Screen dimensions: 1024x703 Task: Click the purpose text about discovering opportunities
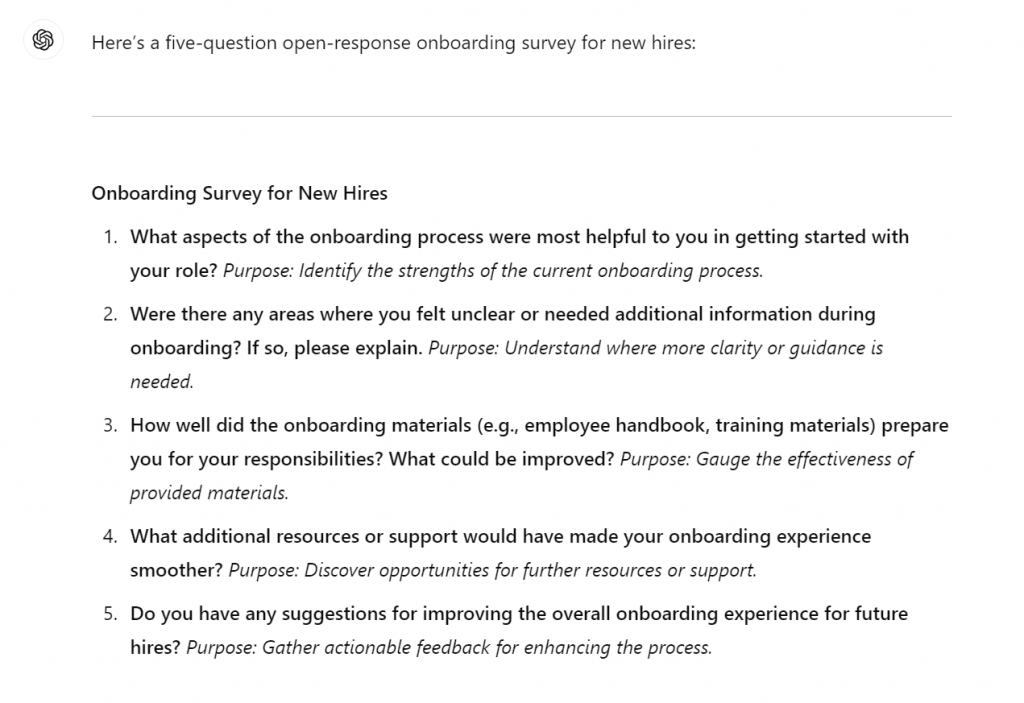(492, 570)
